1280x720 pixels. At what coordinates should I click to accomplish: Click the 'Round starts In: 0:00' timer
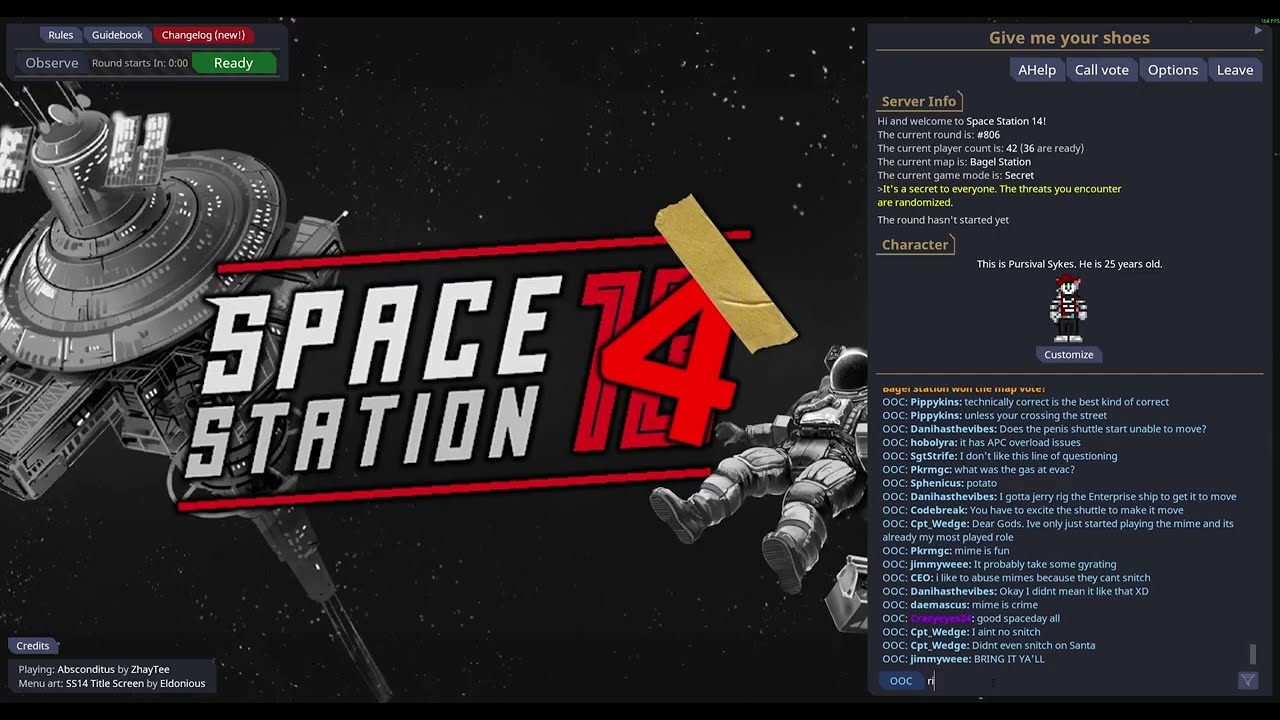pos(140,63)
